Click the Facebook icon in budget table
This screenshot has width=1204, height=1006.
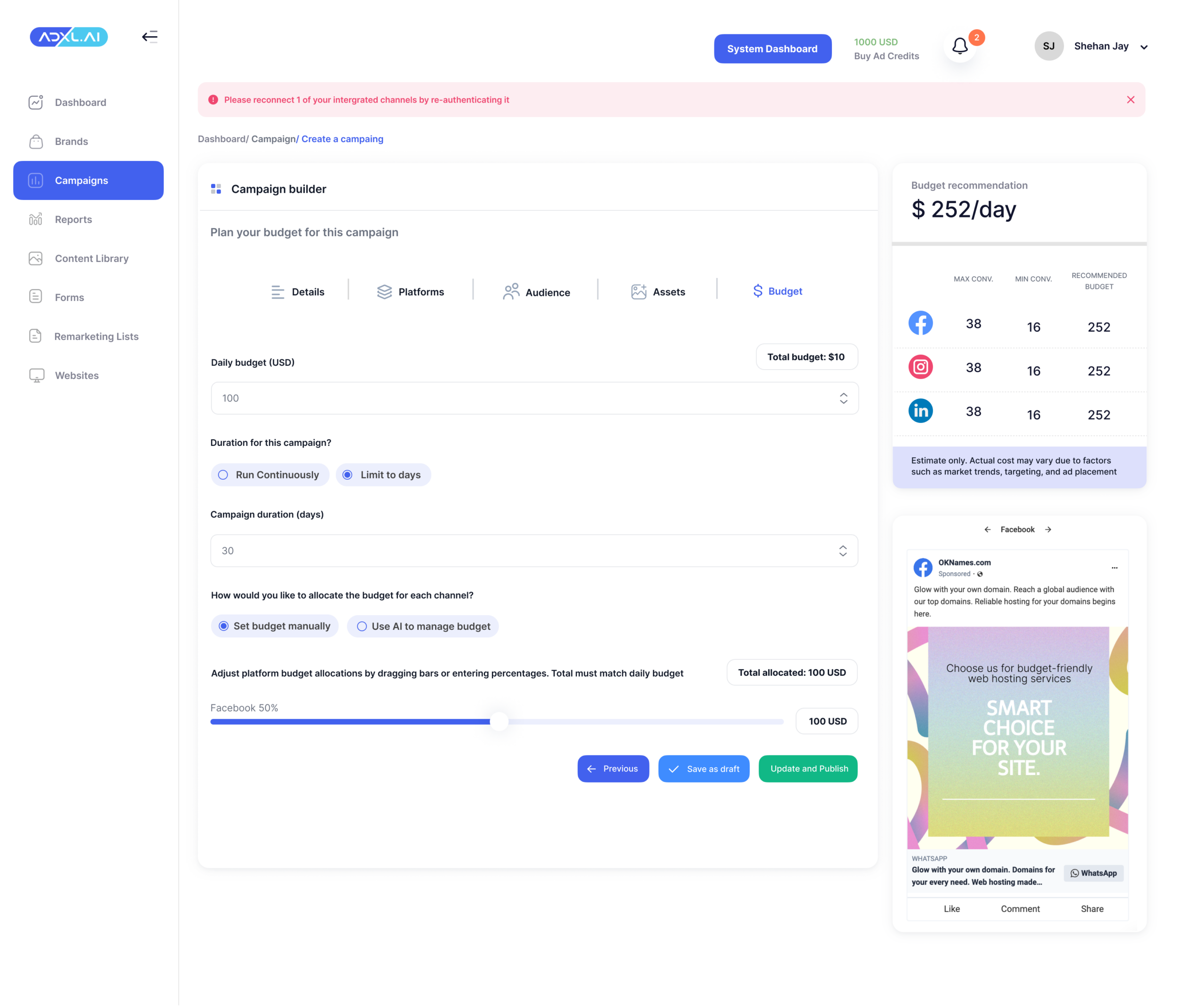point(920,323)
